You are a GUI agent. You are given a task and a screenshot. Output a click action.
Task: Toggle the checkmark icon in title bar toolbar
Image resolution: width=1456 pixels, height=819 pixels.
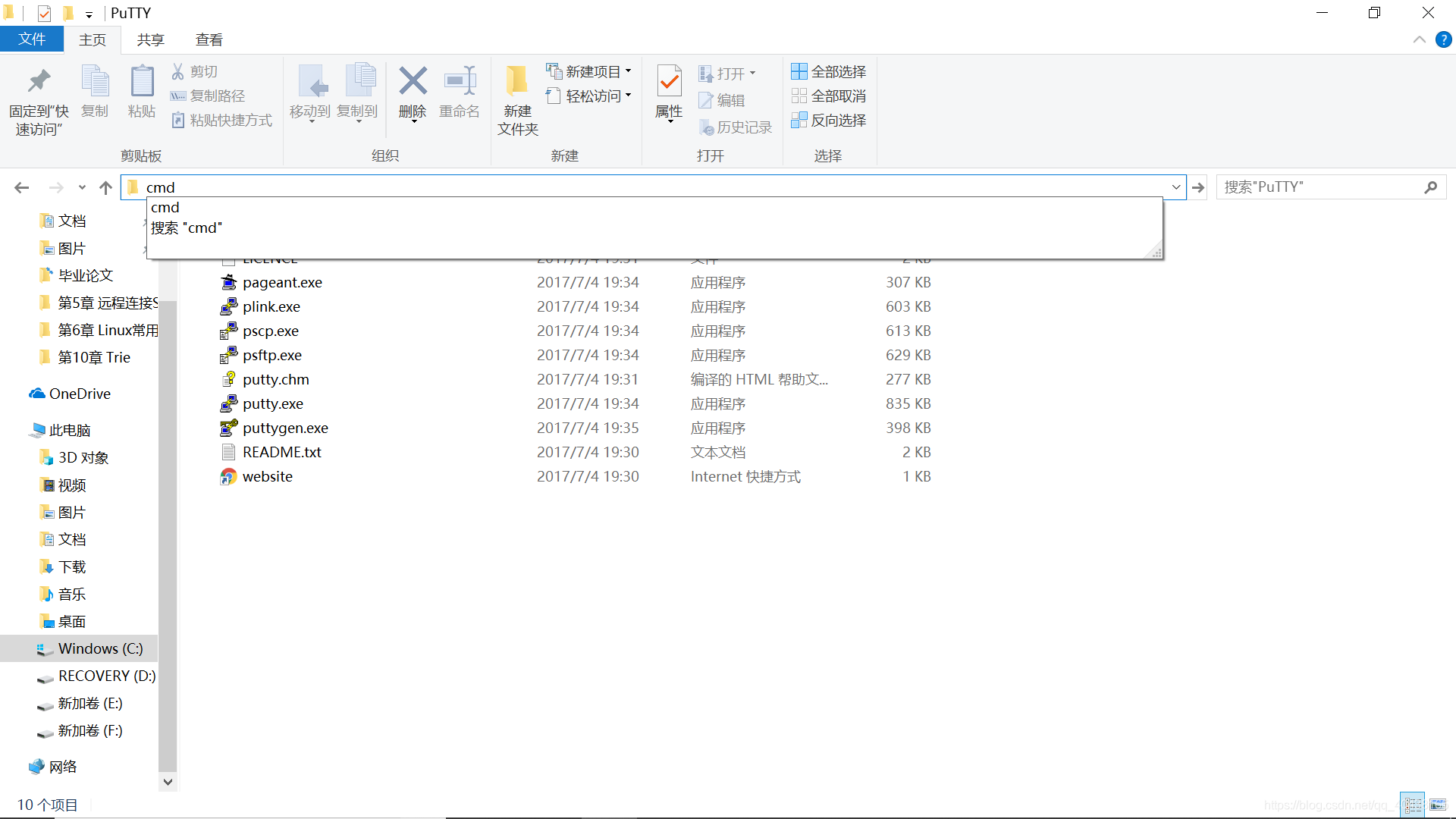pos(44,13)
